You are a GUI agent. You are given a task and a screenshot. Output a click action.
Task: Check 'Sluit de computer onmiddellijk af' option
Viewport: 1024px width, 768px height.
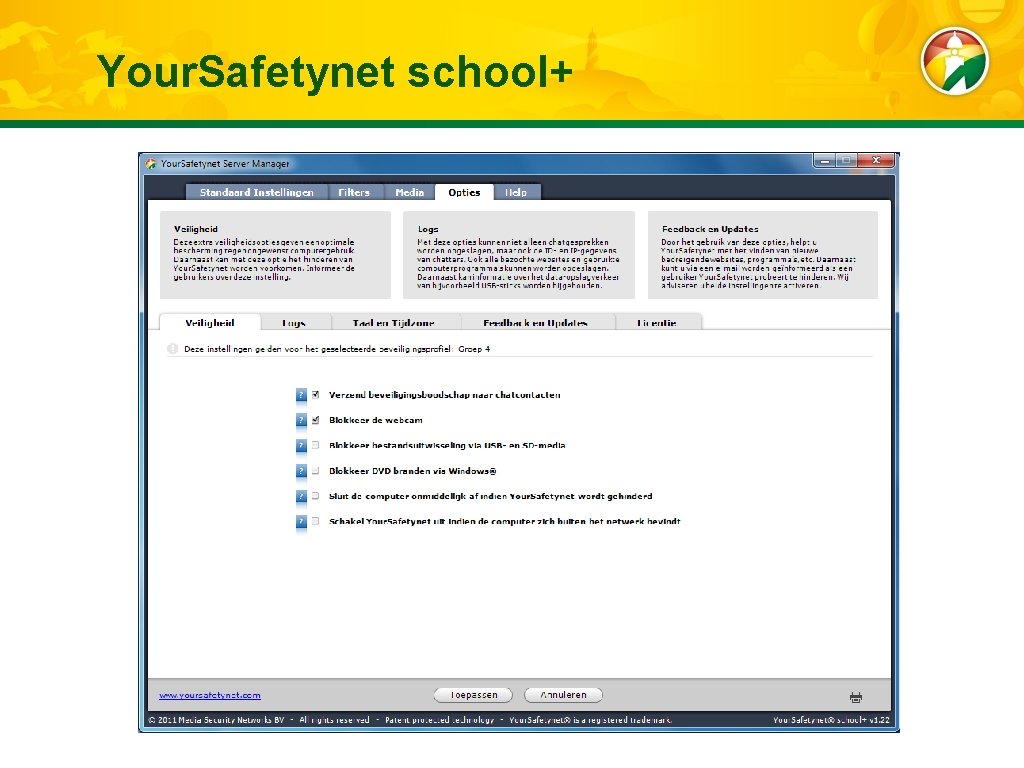(315, 496)
